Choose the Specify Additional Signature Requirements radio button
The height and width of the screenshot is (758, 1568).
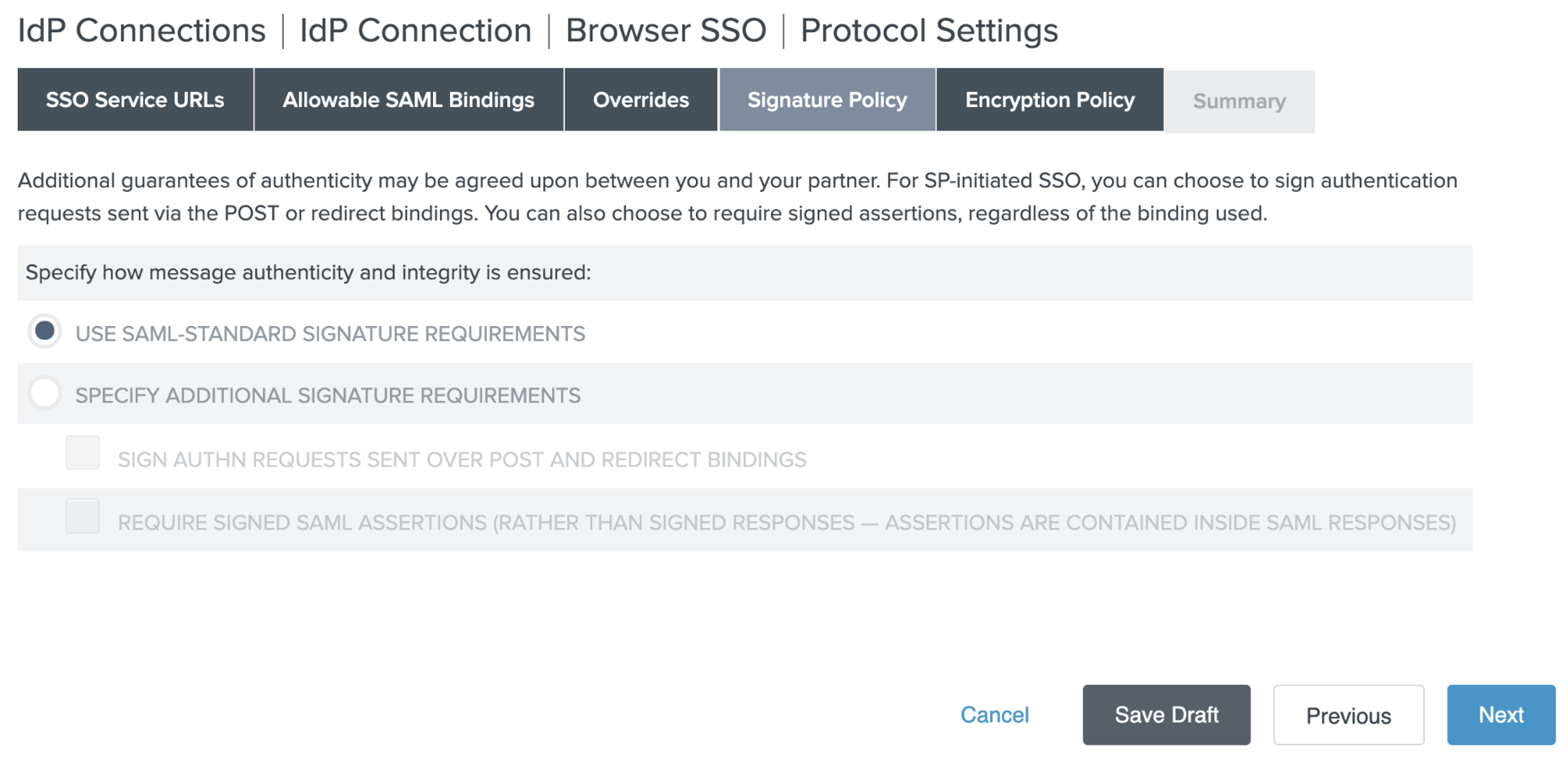point(45,393)
